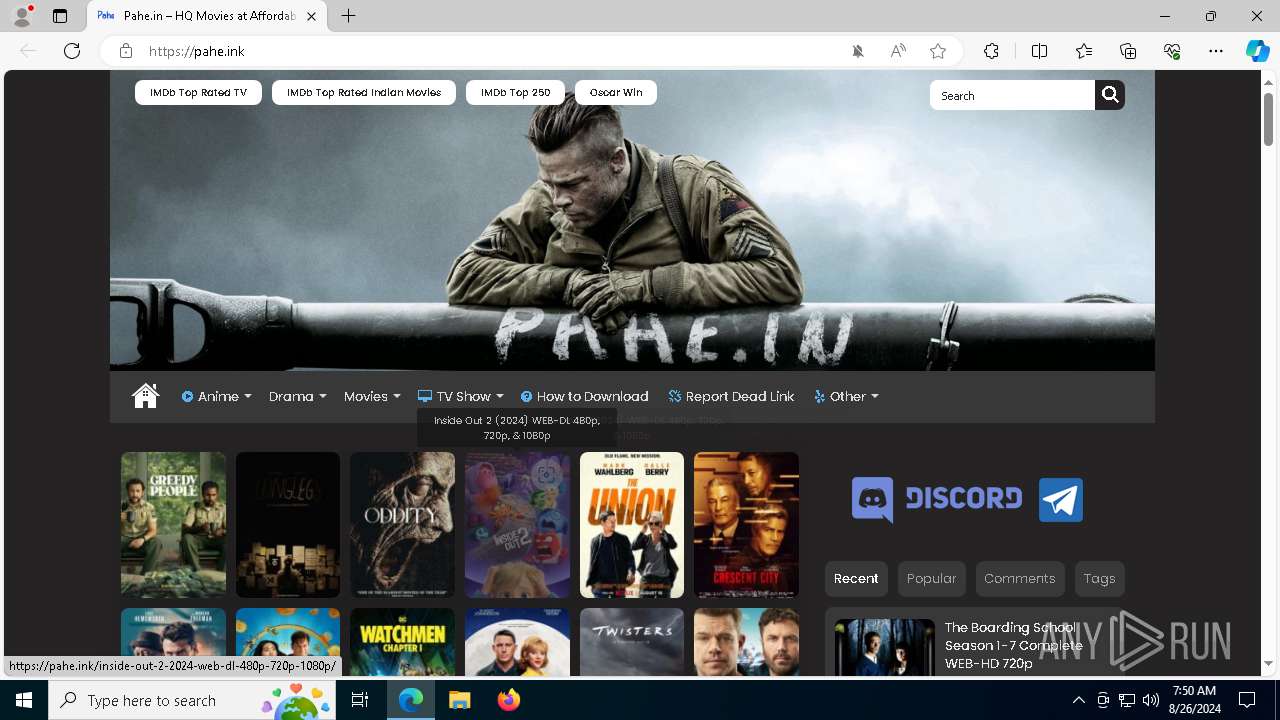Close the Pahe.in tab
Image resolution: width=1280 pixels, height=720 pixels.
coord(312,16)
